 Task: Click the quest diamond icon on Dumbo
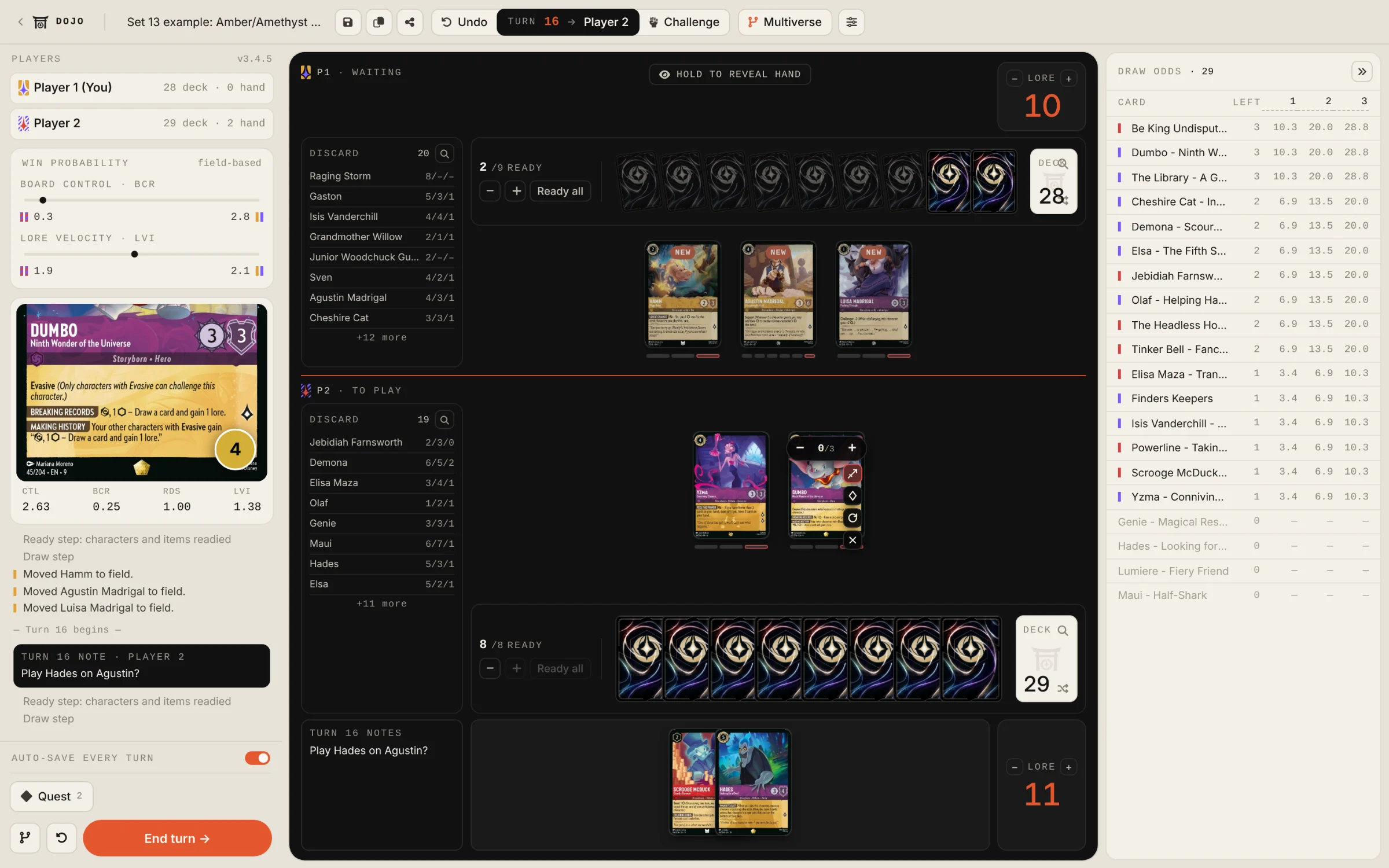pyautogui.click(x=852, y=496)
